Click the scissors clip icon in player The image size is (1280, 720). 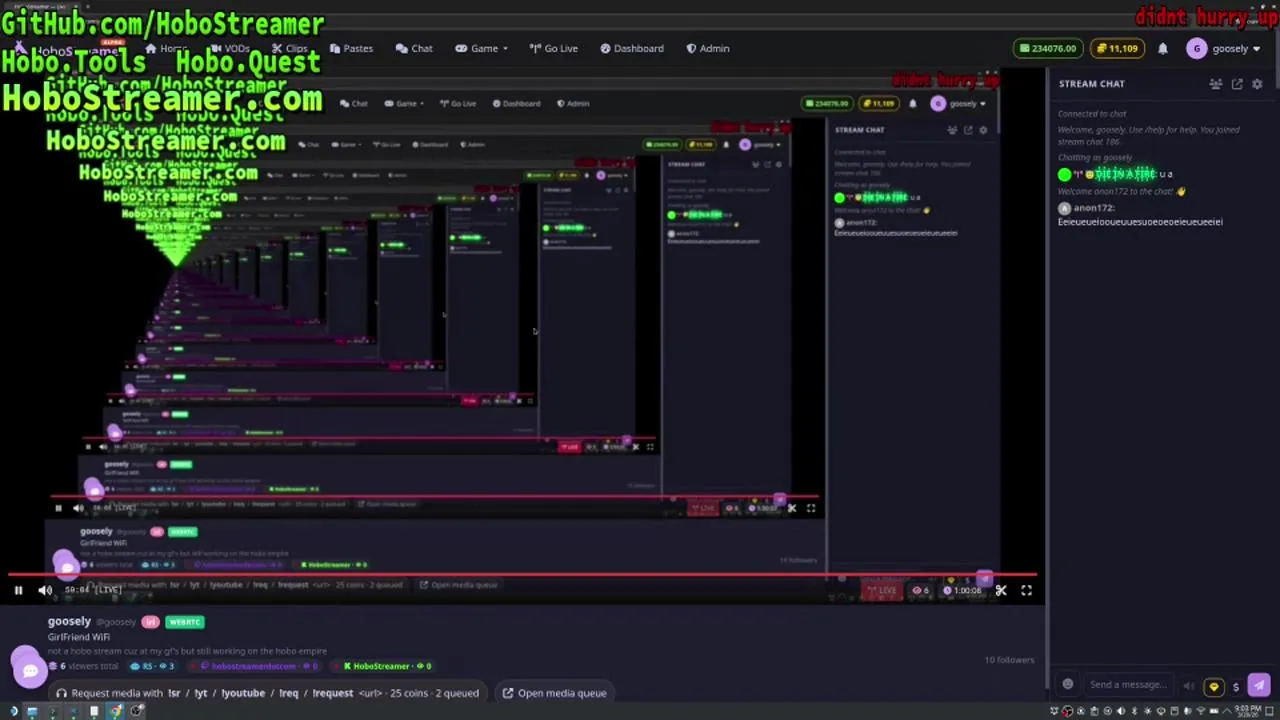coord(1001,590)
